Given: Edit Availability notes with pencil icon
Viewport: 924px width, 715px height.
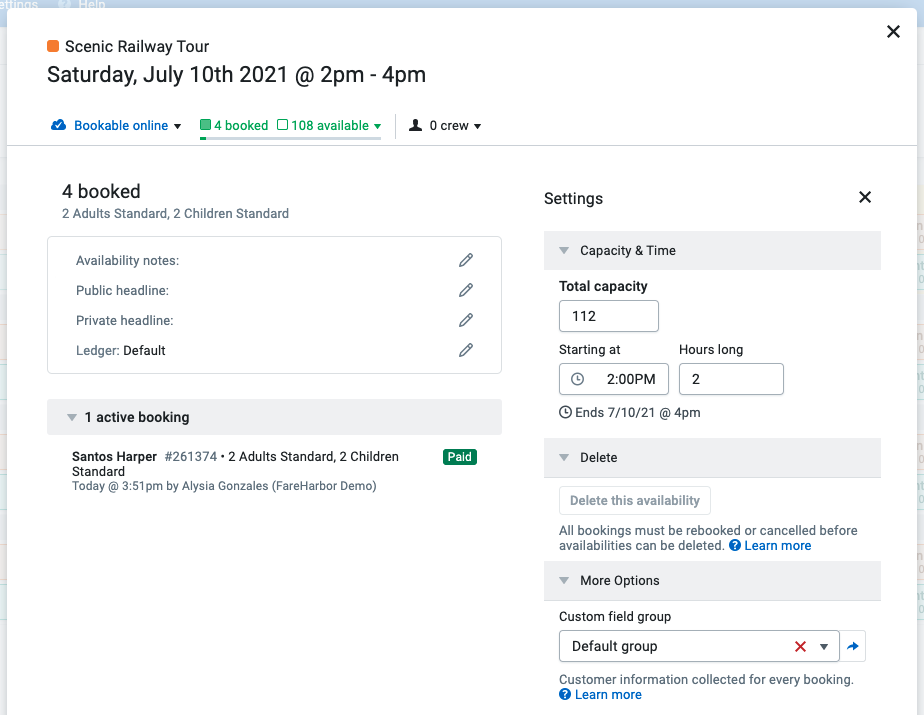Looking at the screenshot, I should tap(466, 260).
